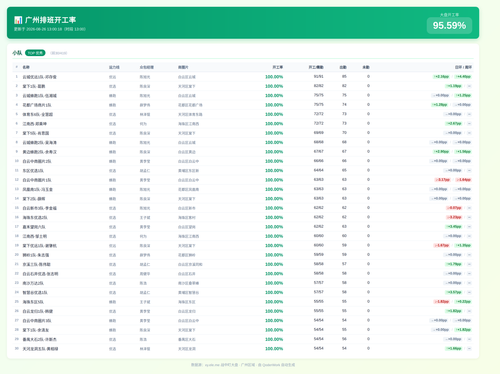Click the bar chart icon beside 广州排班开工率

[x=18, y=20]
